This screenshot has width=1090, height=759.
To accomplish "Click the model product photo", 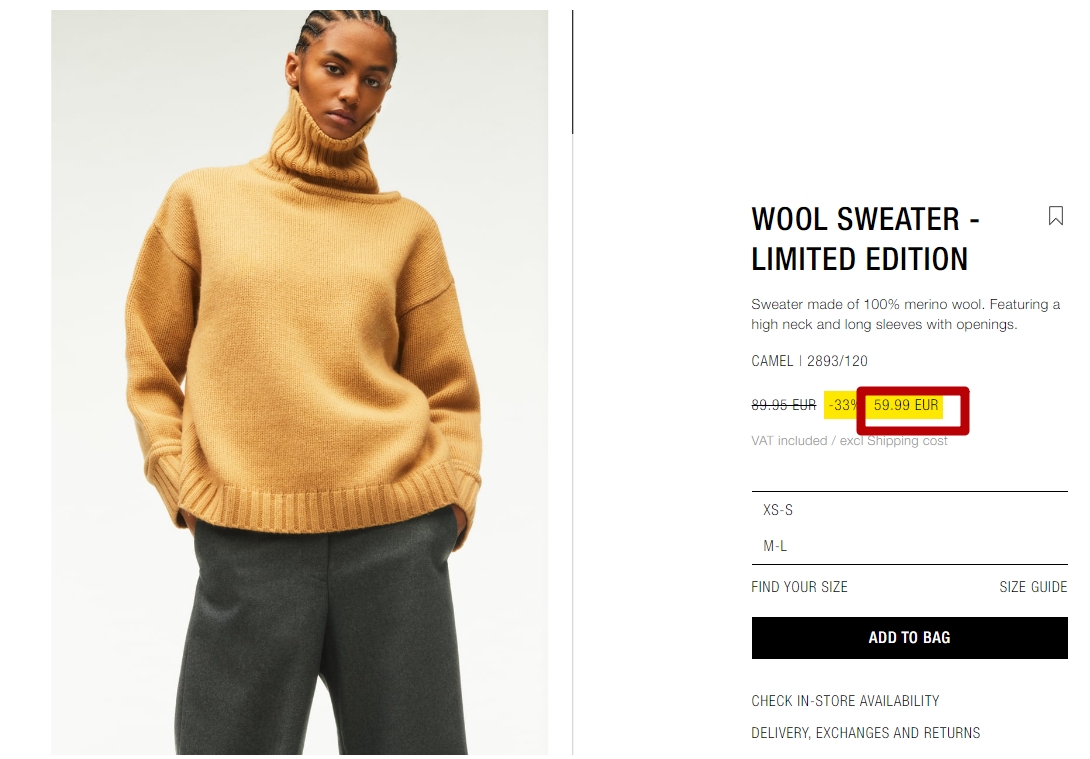I will click(300, 382).
